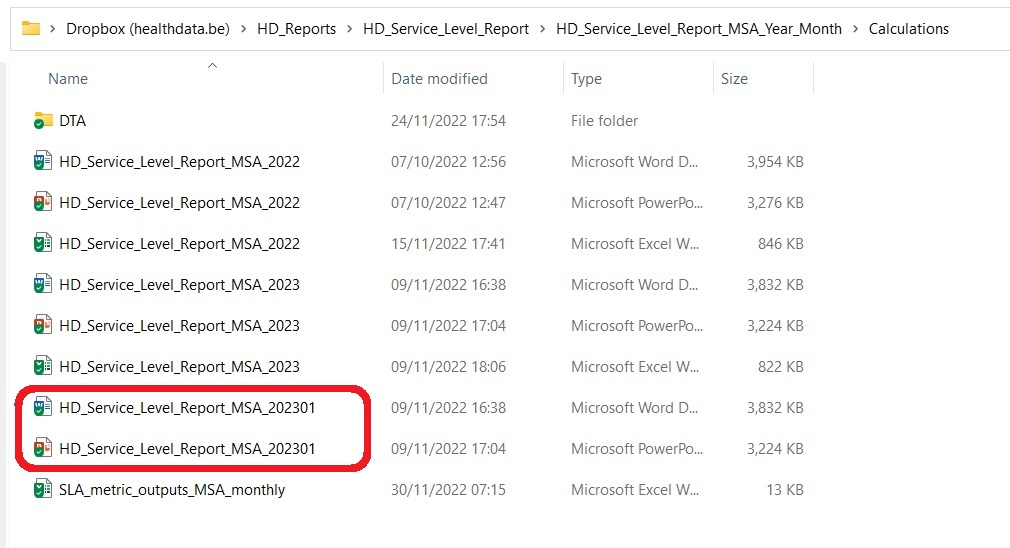Viewport: 1010px width, 548px height.
Task: Sort files by the Size column header
Action: [x=734, y=79]
